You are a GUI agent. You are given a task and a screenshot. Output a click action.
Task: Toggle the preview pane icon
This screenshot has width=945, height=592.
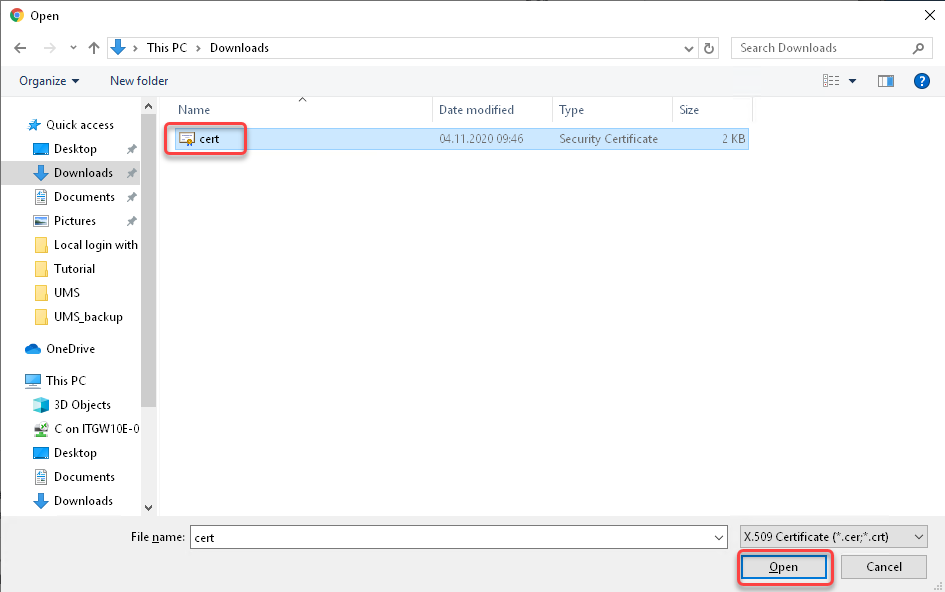coord(885,81)
